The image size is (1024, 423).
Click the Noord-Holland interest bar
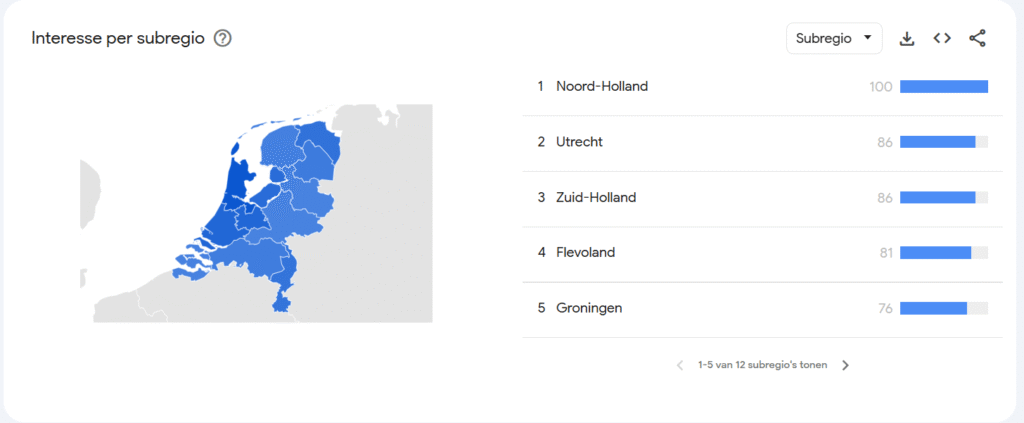(943, 86)
